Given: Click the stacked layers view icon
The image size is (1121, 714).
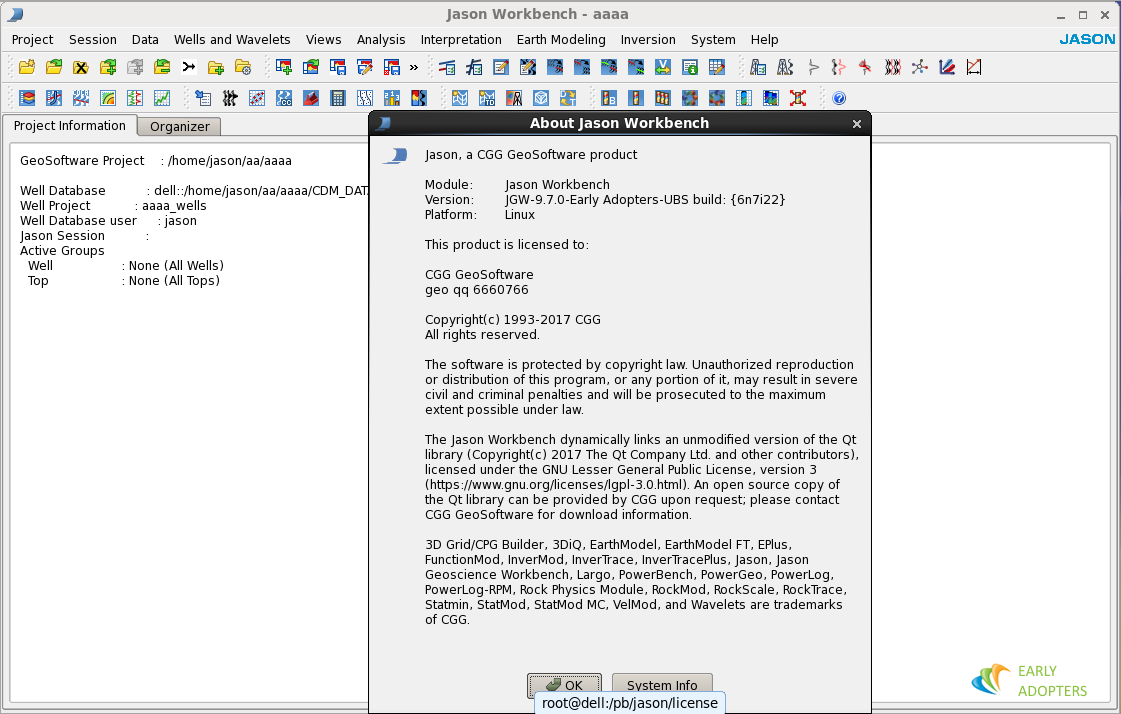Looking at the screenshot, I should [27, 98].
